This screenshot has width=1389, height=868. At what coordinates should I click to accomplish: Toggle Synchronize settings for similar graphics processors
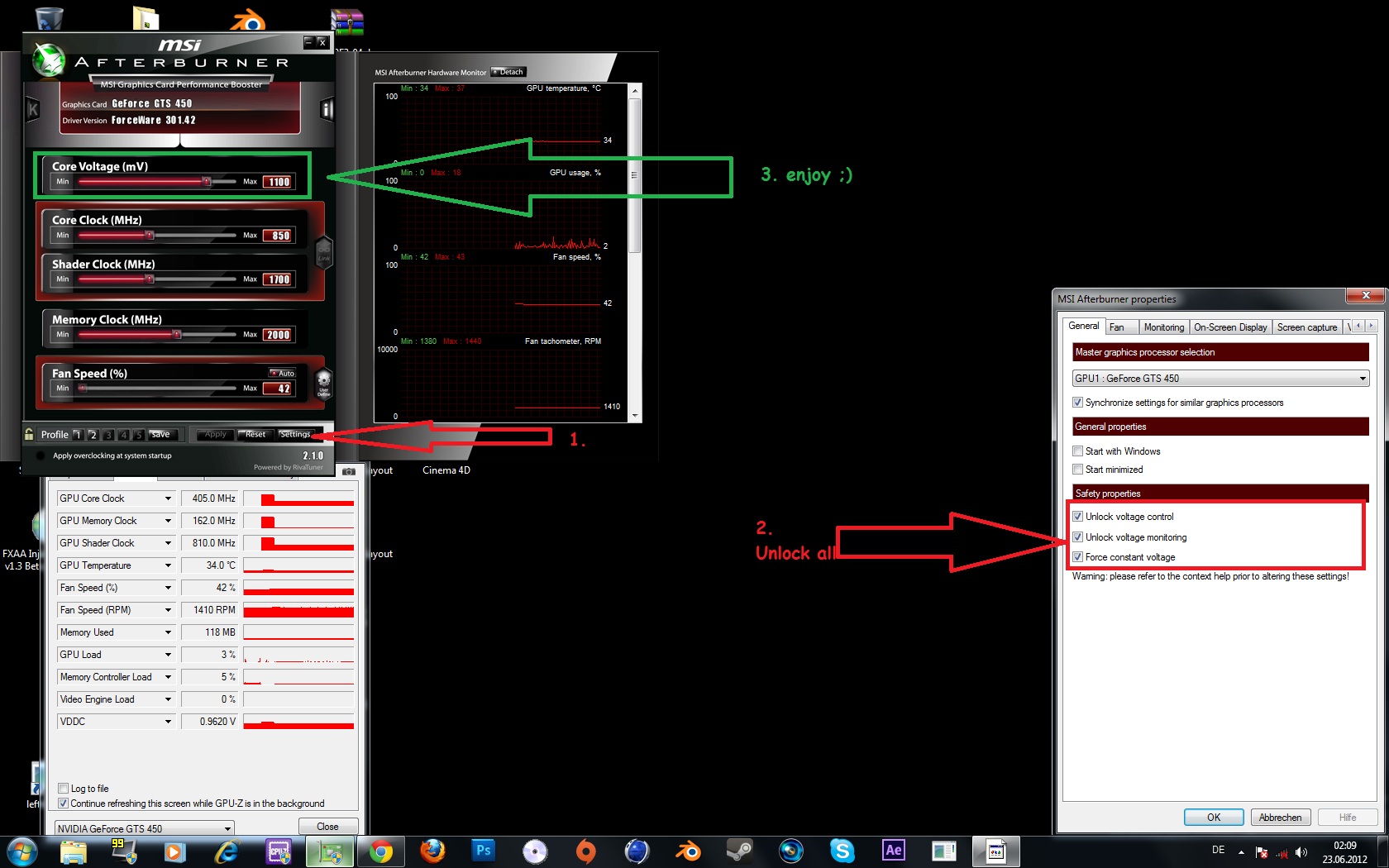(x=1078, y=403)
